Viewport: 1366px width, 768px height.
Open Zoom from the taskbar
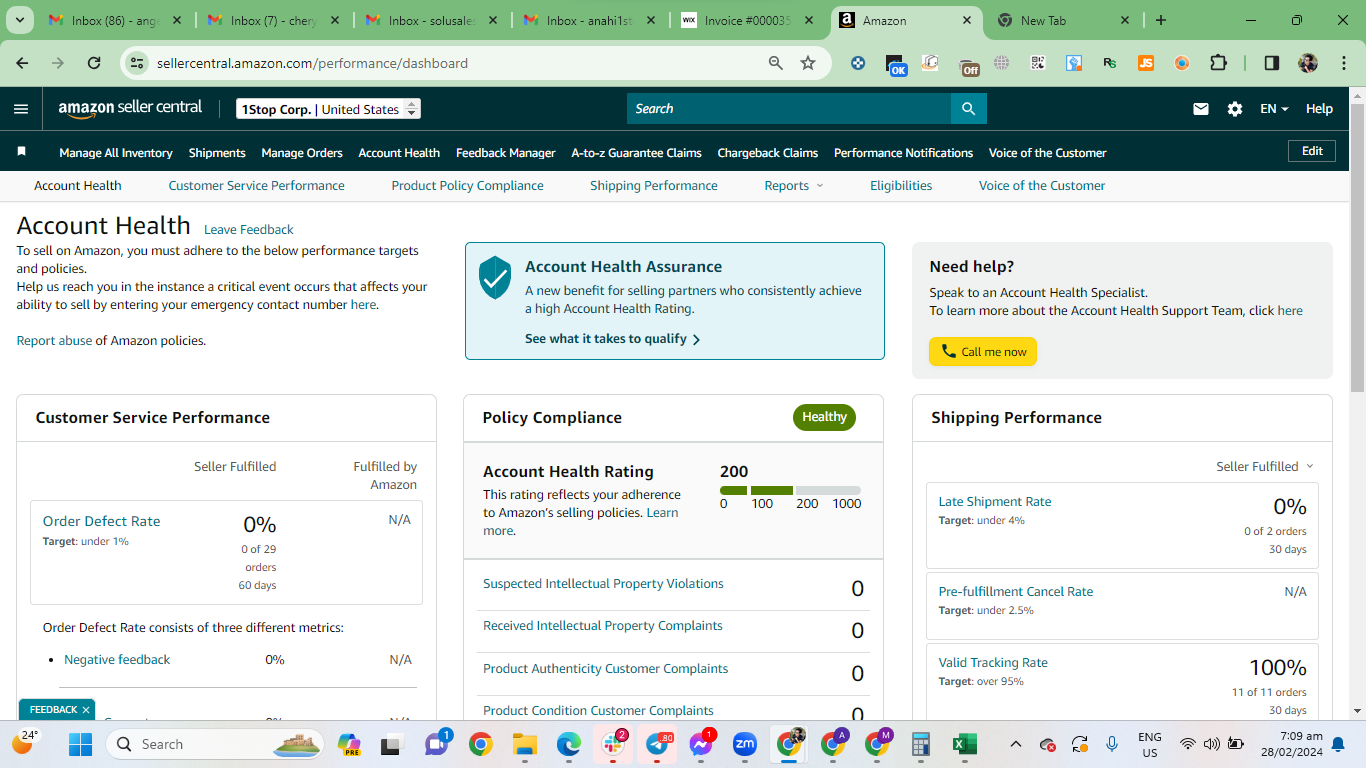(745, 744)
